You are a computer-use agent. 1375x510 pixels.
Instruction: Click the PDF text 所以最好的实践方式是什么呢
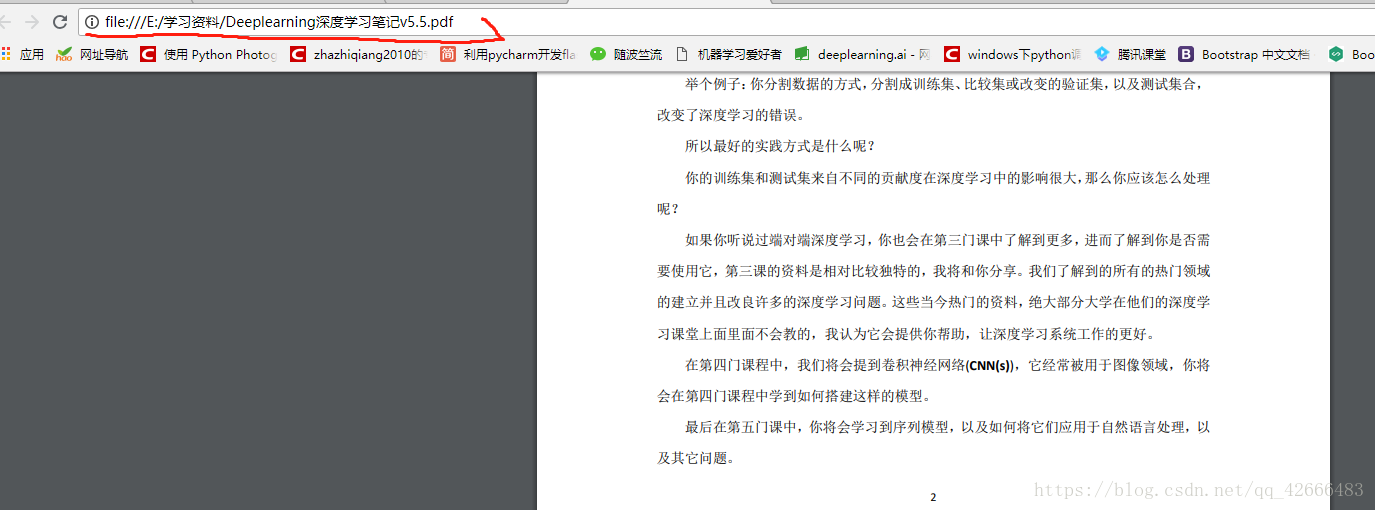(779, 146)
